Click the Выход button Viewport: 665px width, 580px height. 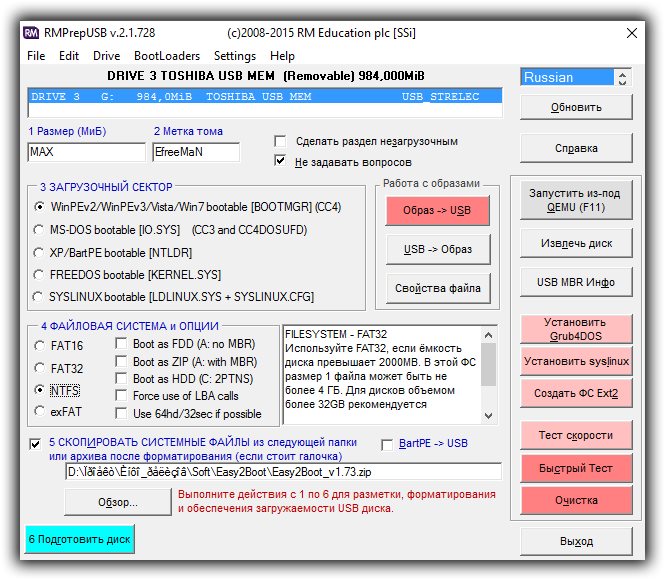(576, 541)
